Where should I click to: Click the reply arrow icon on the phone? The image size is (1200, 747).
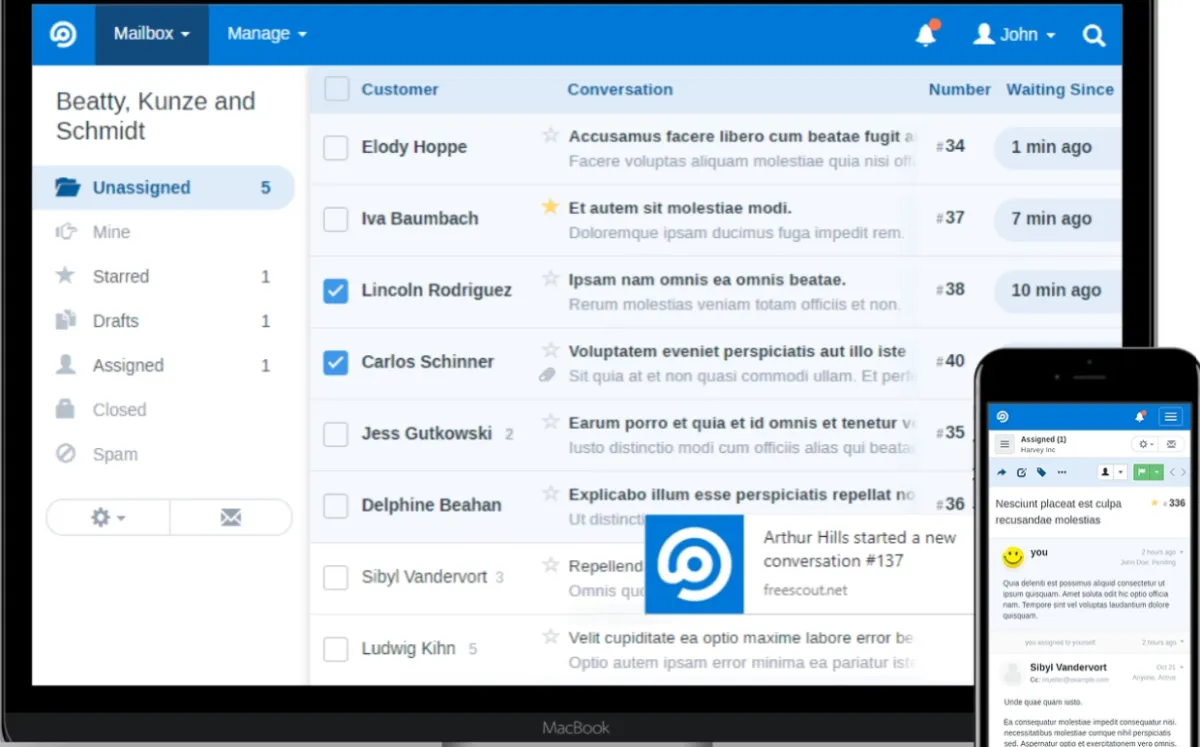pos(1002,472)
